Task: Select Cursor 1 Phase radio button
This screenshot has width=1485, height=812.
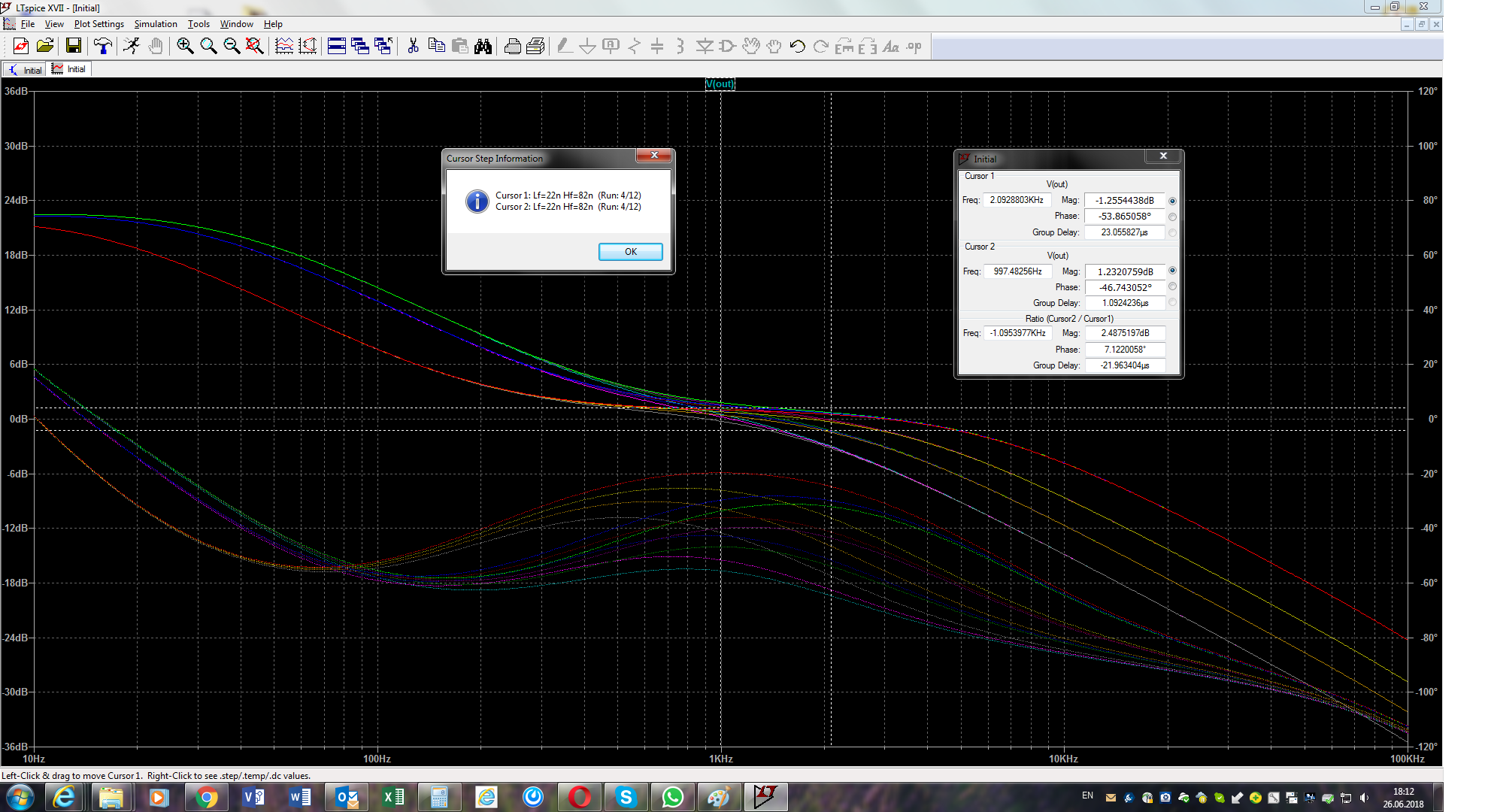Action: coord(1172,217)
